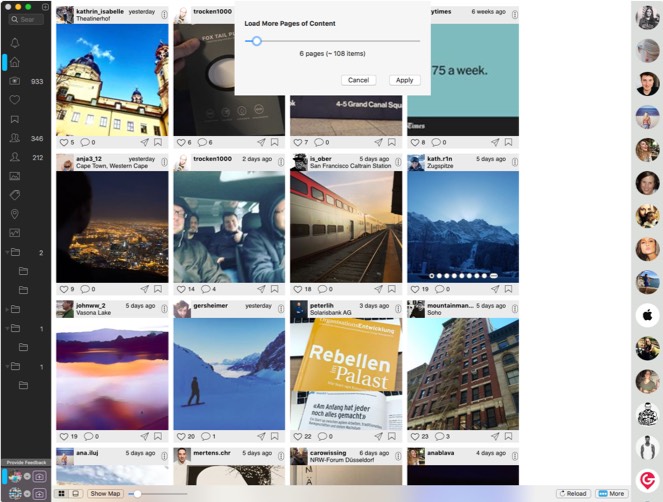
Task: Click Cancel in Load More dialog
Action: 359,80
